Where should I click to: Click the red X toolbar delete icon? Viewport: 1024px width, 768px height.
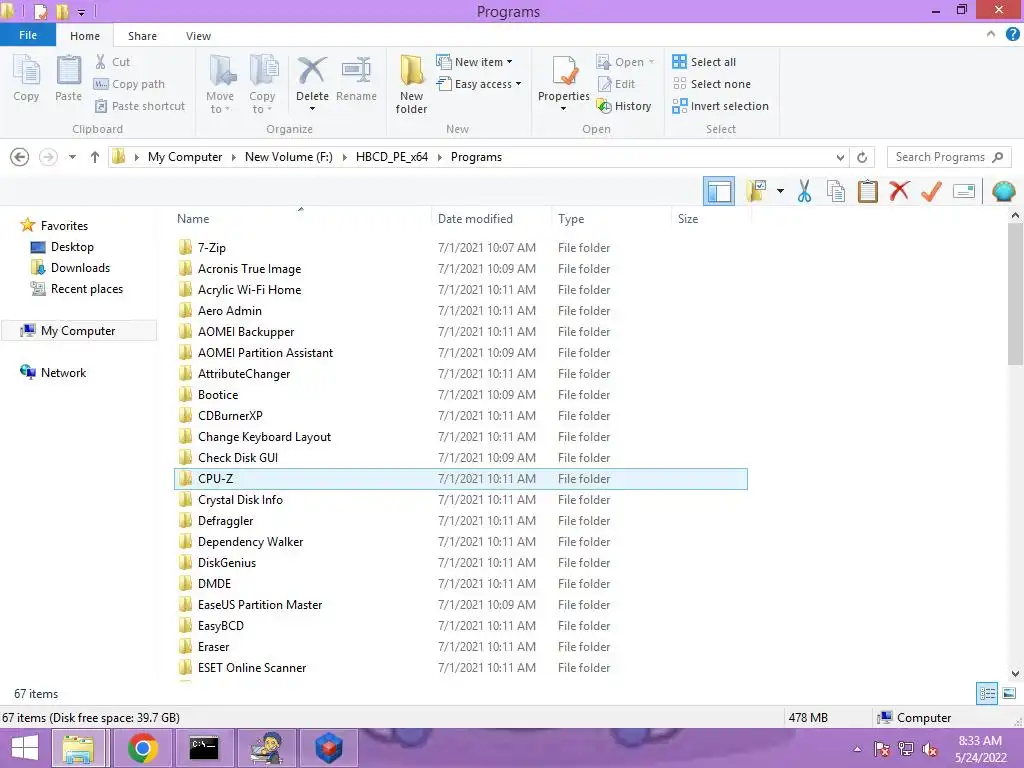(899, 191)
